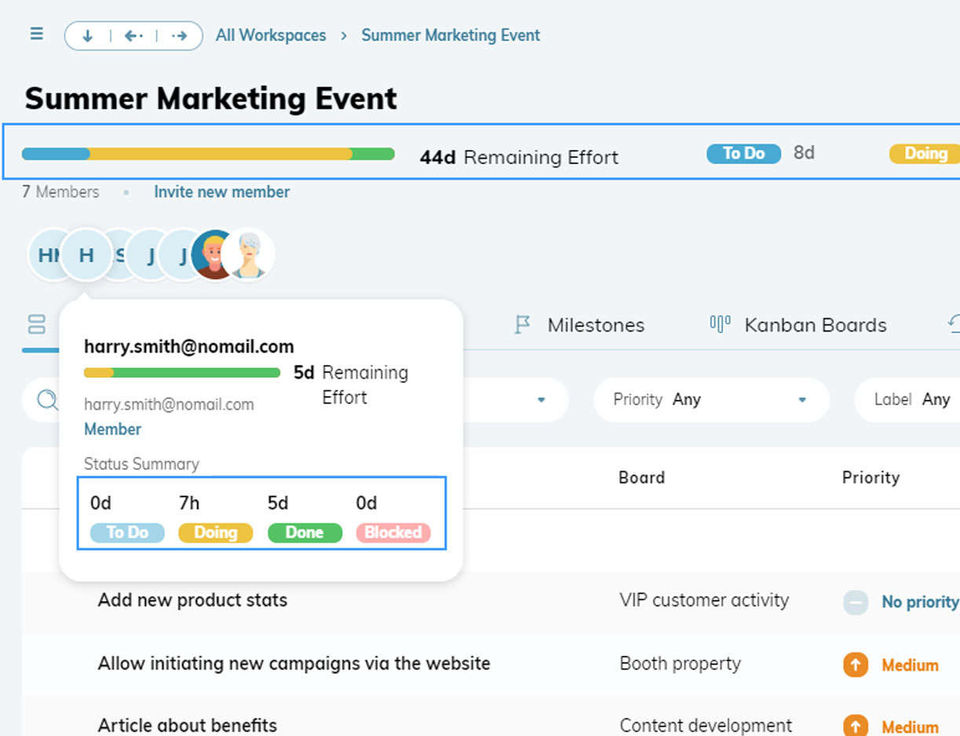Click the list view icon
The image size is (960, 736).
click(x=37, y=324)
